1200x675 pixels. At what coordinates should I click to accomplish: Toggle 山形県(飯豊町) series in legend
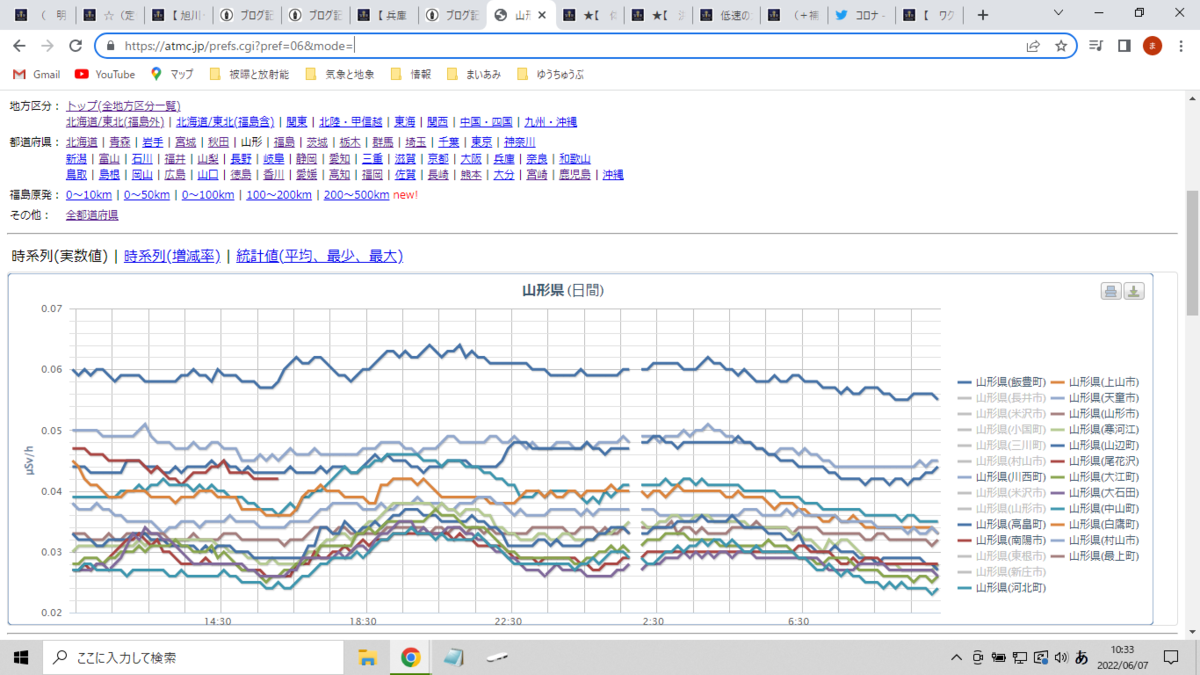coord(1001,382)
